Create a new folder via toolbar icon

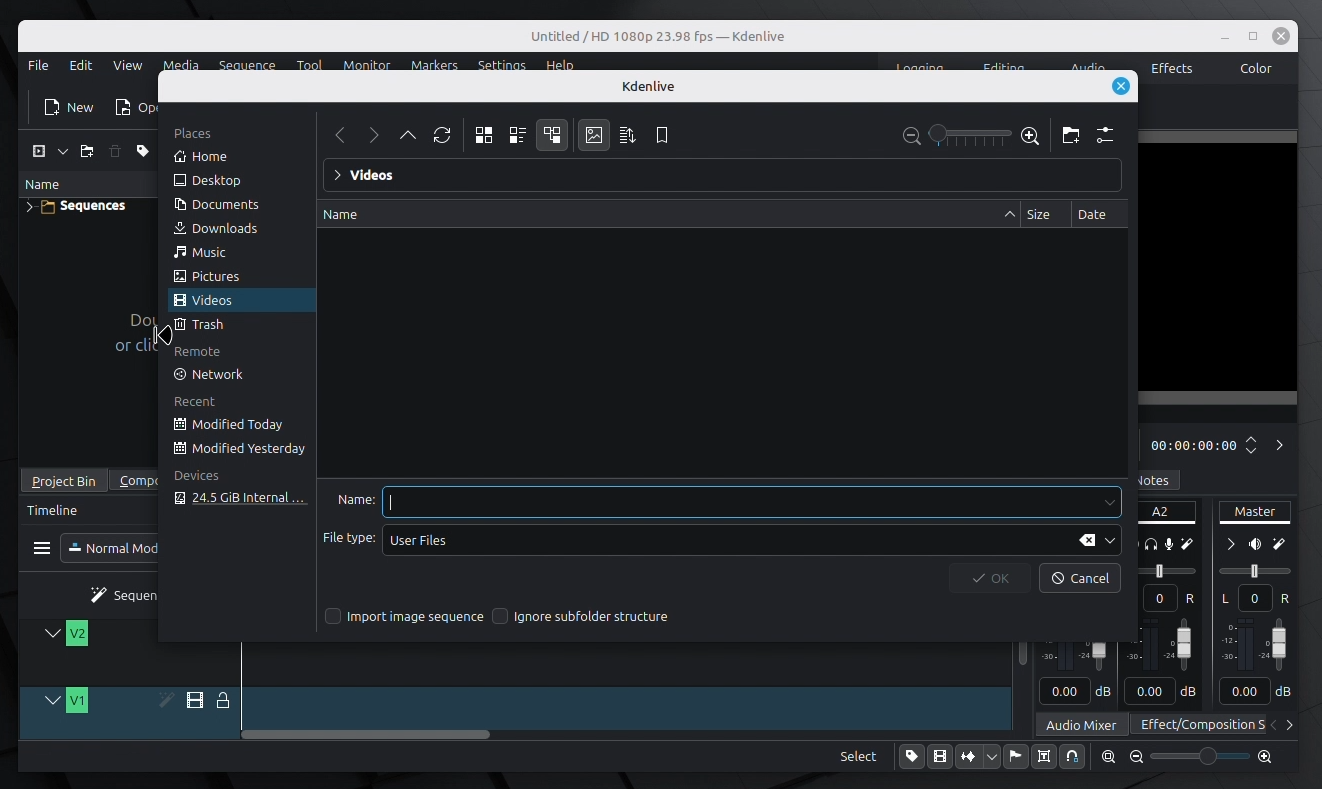(1071, 135)
